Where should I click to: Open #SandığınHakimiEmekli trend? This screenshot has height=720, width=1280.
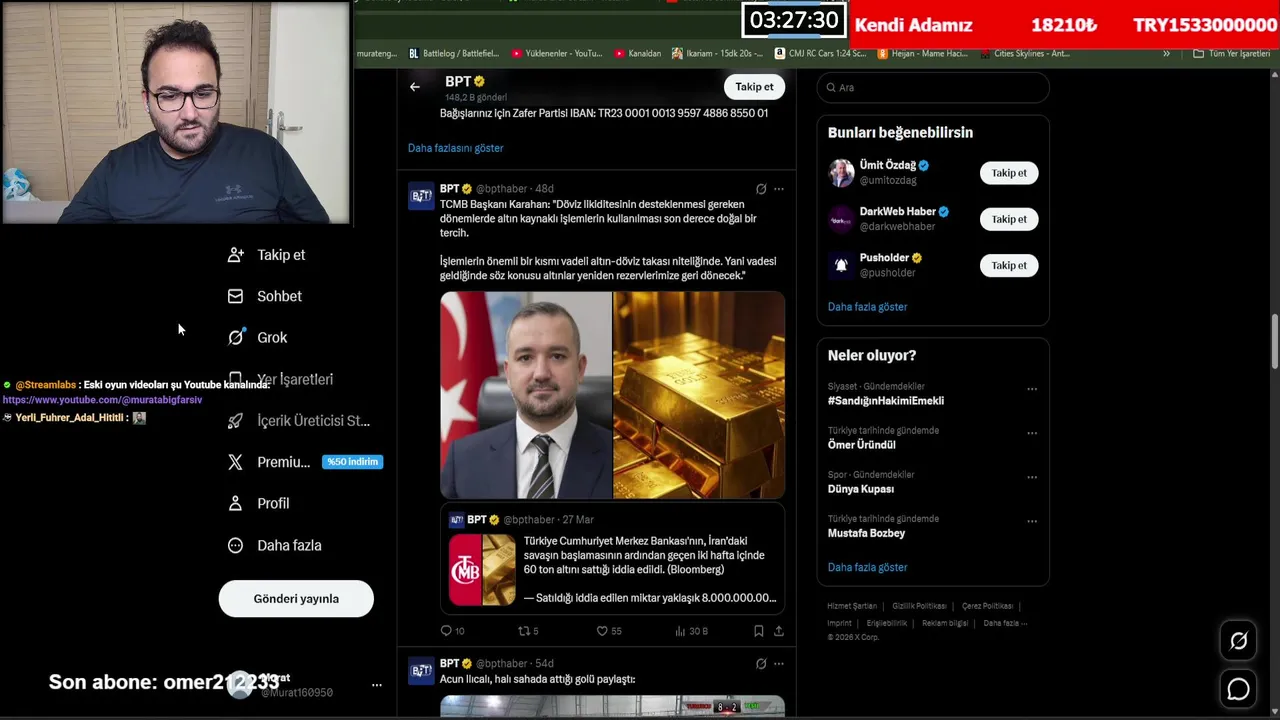coord(886,401)
